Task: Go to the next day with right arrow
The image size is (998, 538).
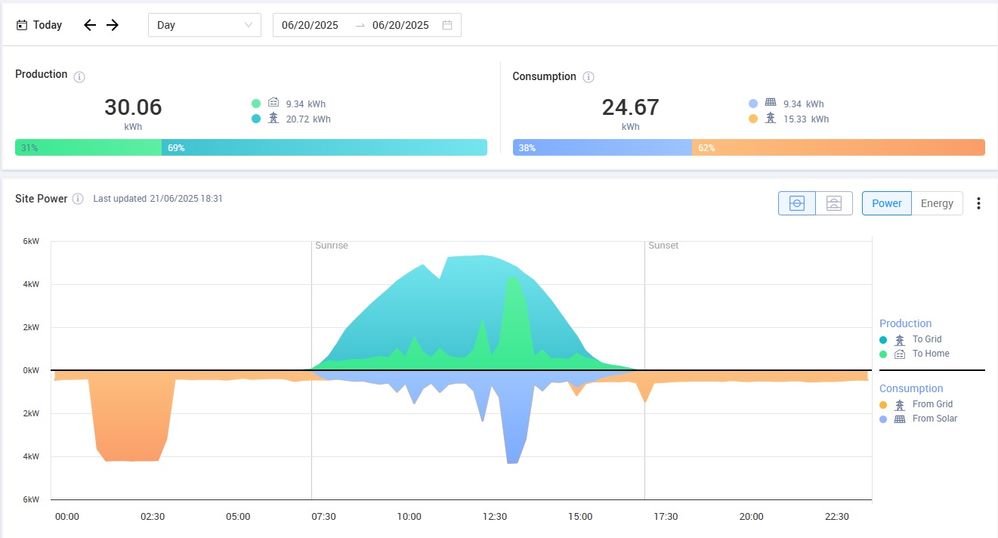Action: tap(112, 25)
